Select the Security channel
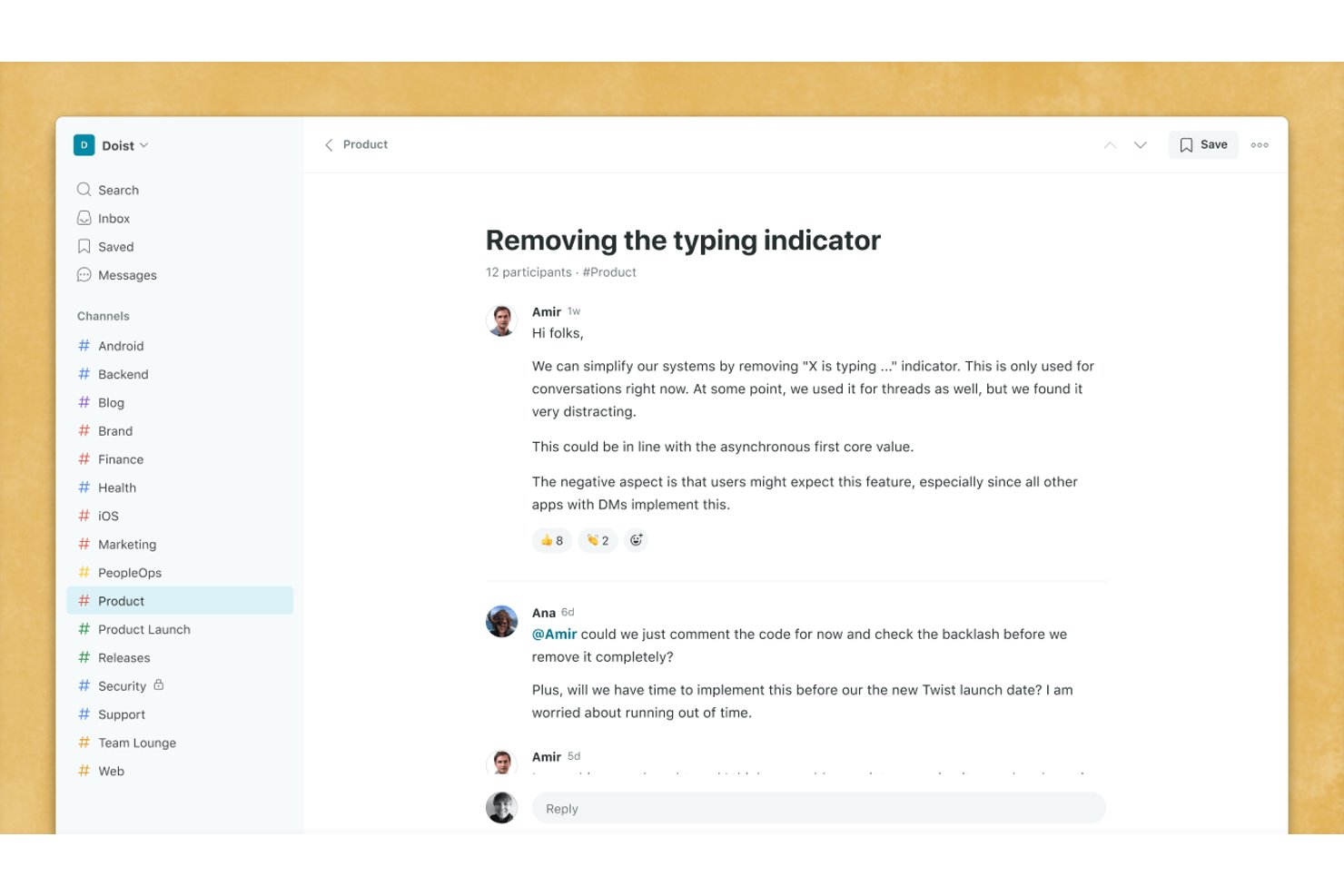 [180, 686]
